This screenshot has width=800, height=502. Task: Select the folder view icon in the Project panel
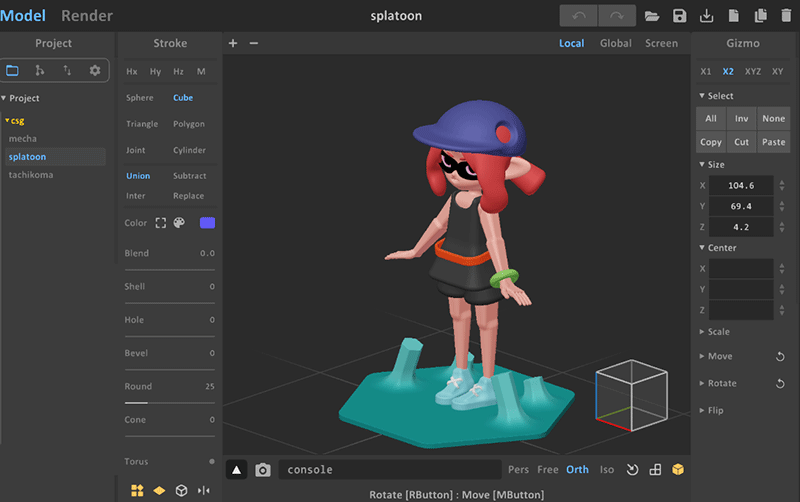coord(12,70)
